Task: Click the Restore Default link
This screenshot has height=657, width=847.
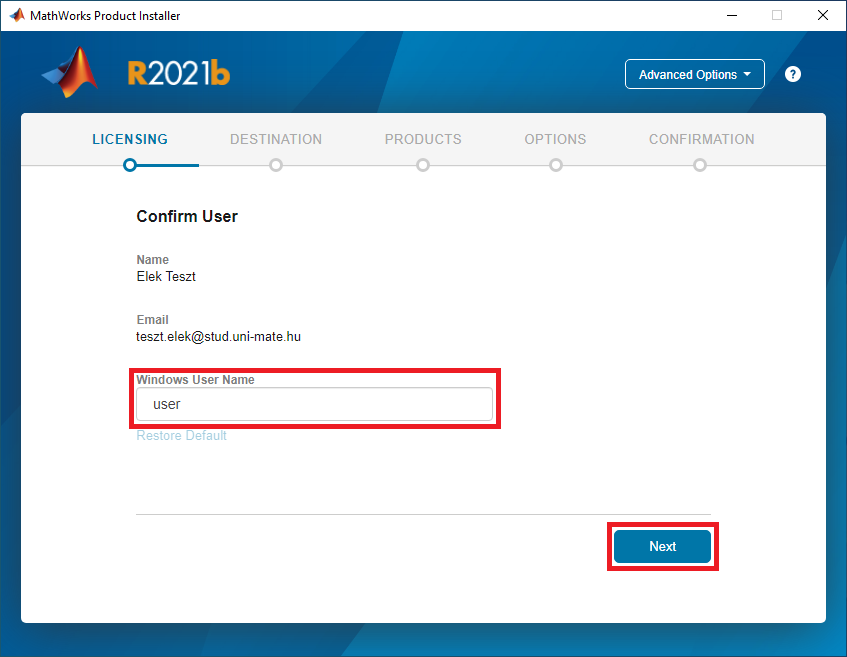Action: pyautogui.click(x=181, y=436)
